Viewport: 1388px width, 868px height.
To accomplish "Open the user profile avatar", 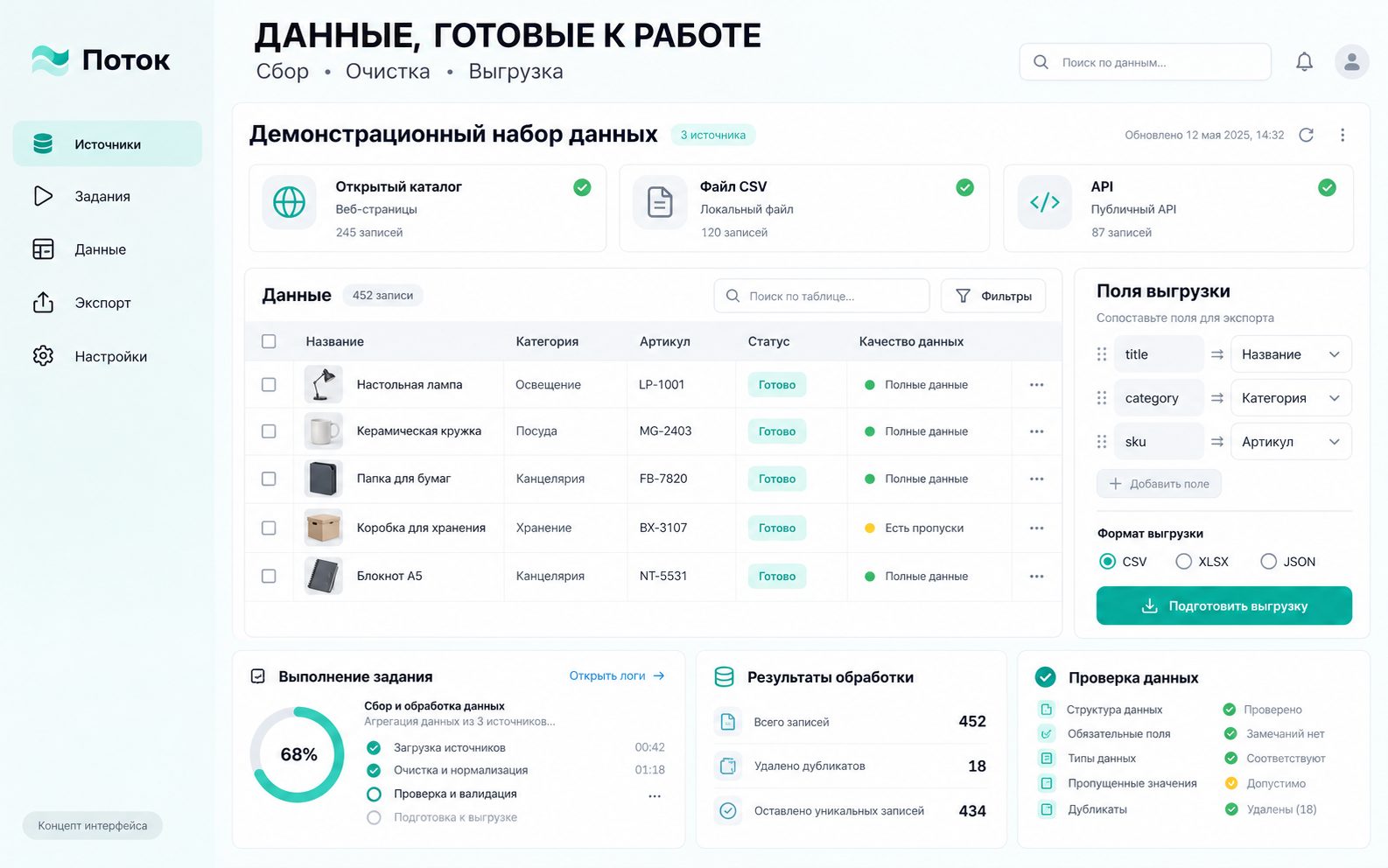I will (x=1351, y=62).
